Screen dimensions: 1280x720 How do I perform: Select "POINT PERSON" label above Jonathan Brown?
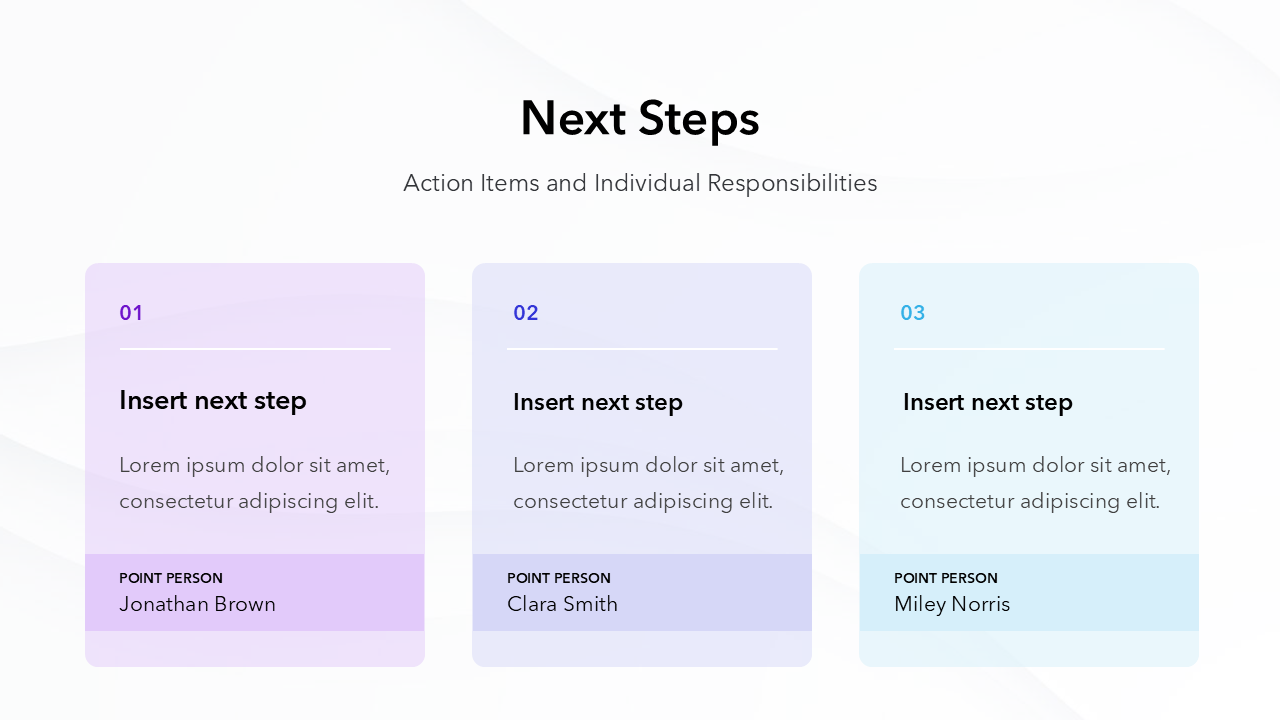coord(171,578)
